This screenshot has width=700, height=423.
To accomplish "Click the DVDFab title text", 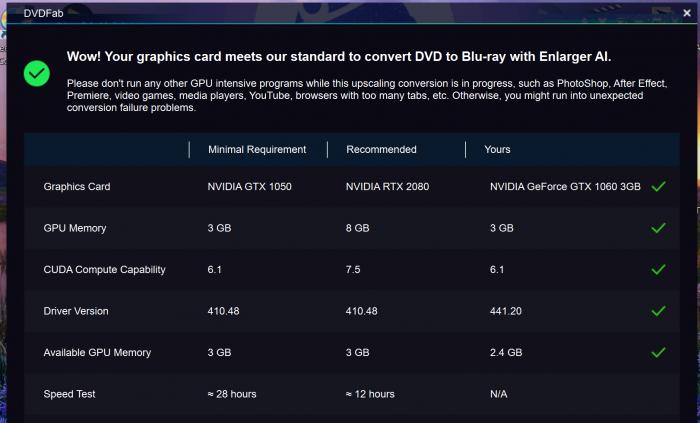I will pos(43,13).
